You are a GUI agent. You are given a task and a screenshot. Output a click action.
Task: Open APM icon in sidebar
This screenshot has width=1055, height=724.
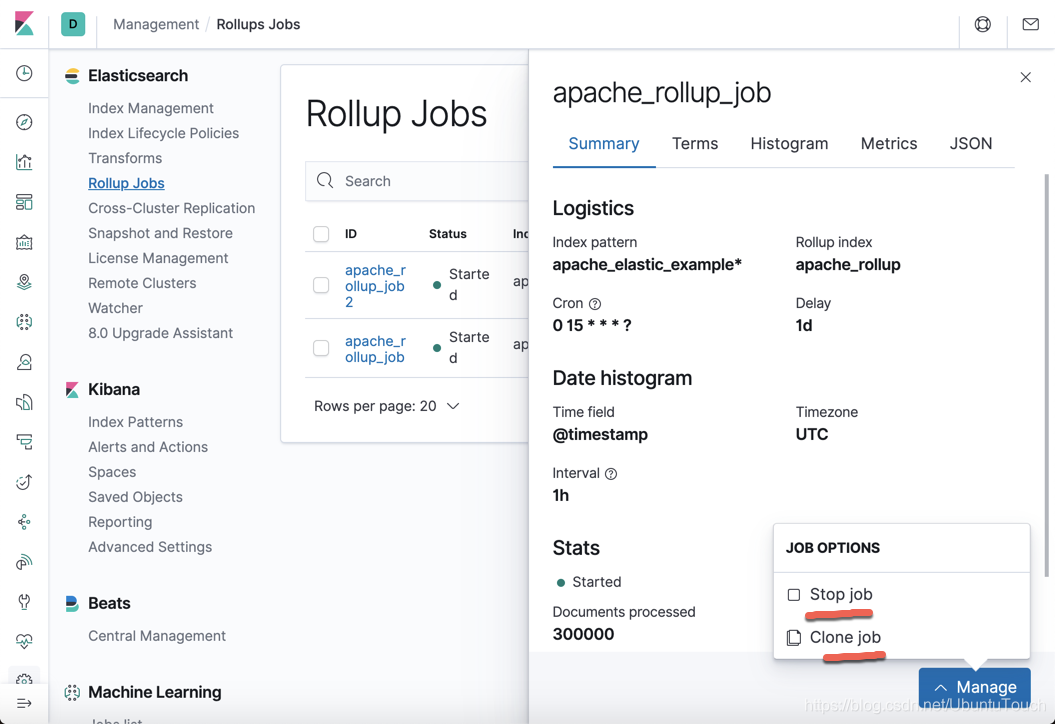tap(24, 442)
